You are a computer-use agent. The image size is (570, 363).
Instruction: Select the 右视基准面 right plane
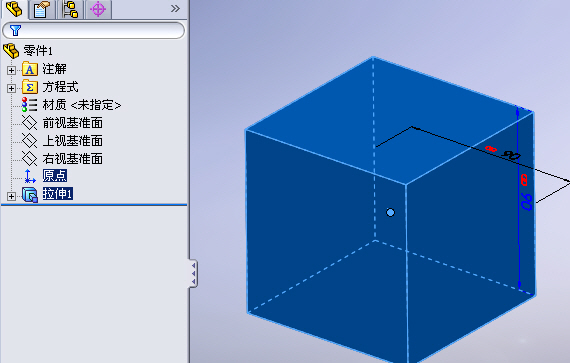[73, 158]
